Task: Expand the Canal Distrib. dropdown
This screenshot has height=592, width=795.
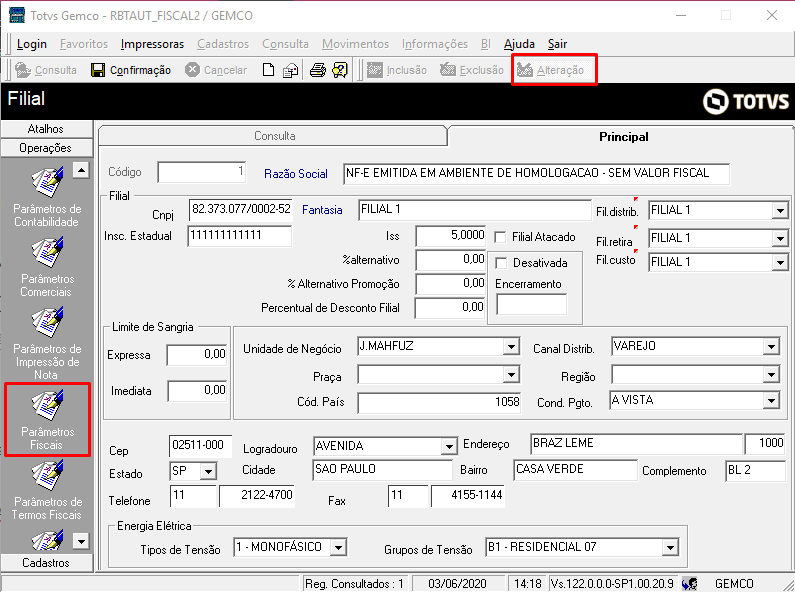Action: point(771,347)
